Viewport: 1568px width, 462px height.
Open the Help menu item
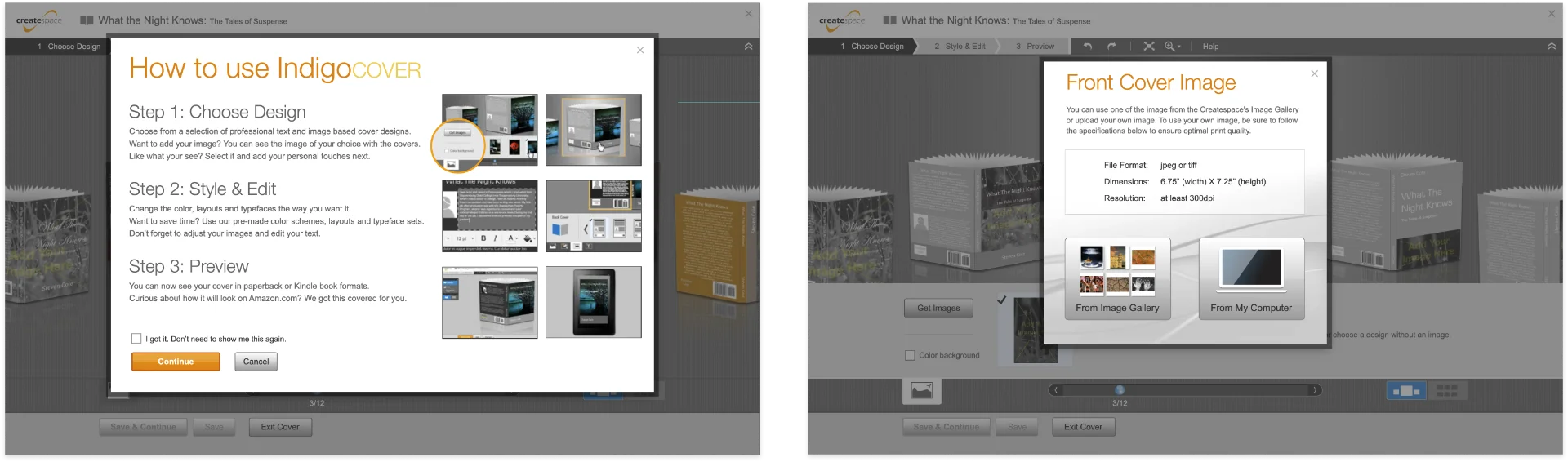coord(1210,47)
